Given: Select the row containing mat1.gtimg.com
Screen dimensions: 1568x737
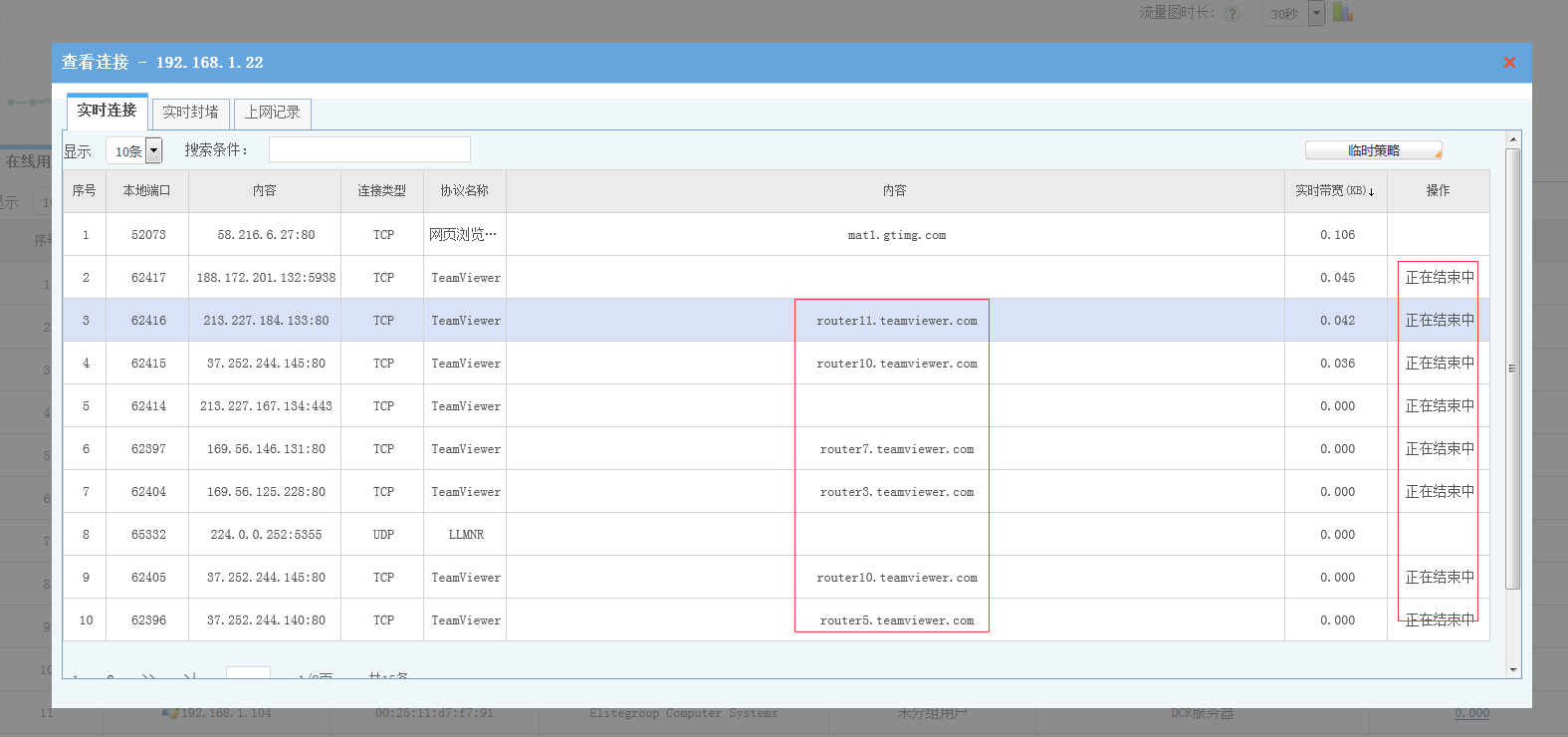Looking at the screenshot, I should tap(896, 235).
